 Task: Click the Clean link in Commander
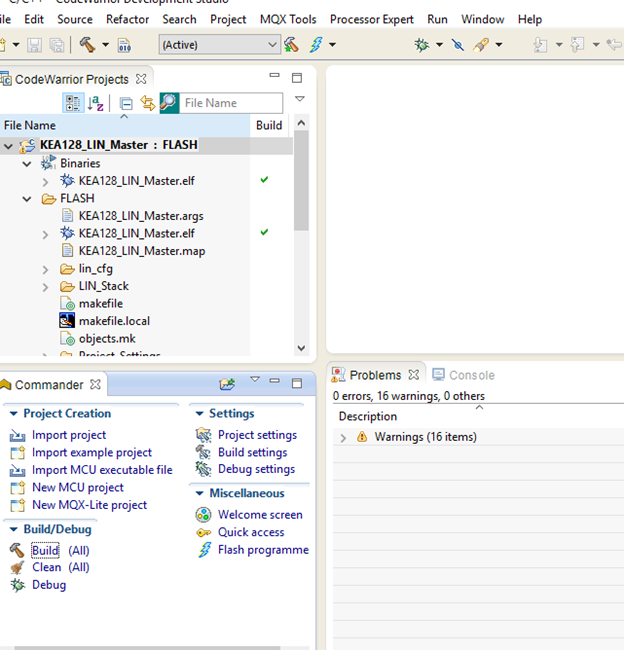point(46,567)
